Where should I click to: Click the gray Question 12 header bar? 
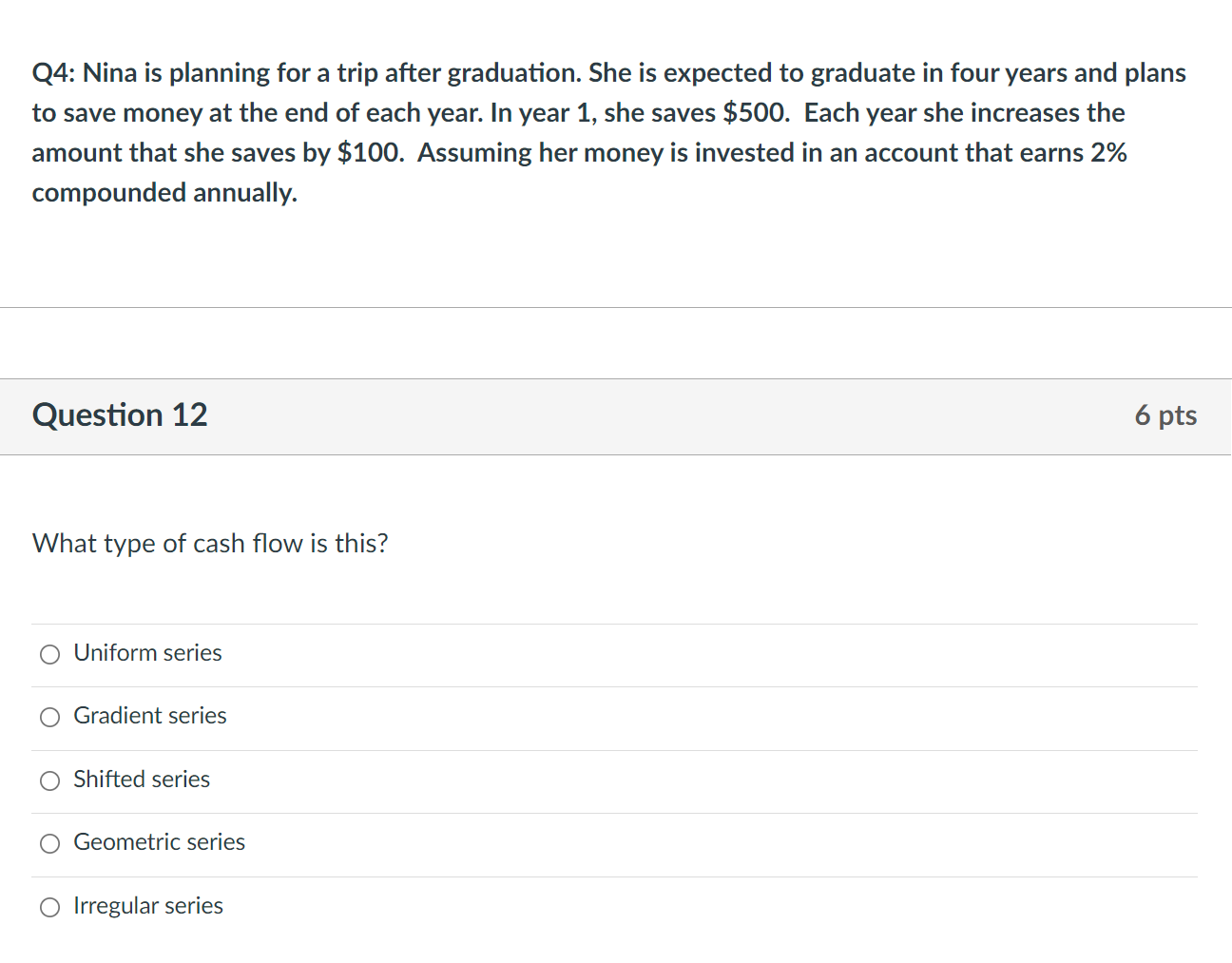point(616,416)
